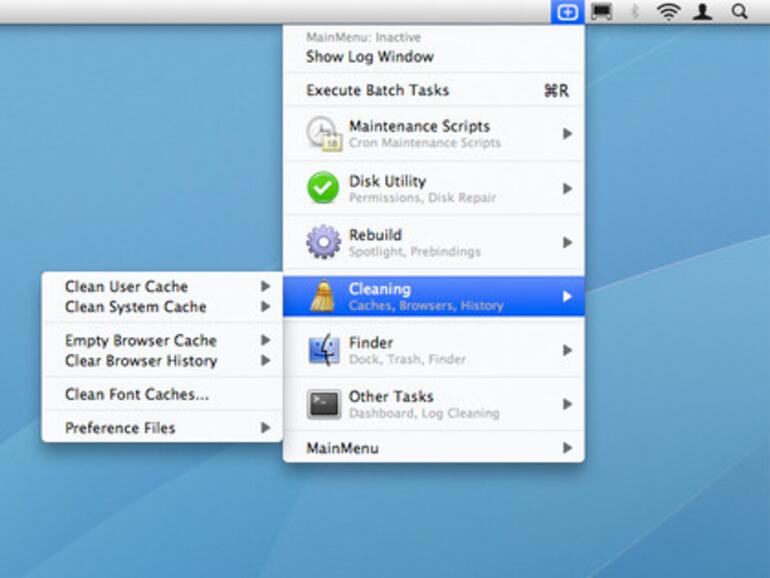The width and height of the screenshot is (770, 578).
Task: Click the display monitor icon in menu bar
Action: 602,12
